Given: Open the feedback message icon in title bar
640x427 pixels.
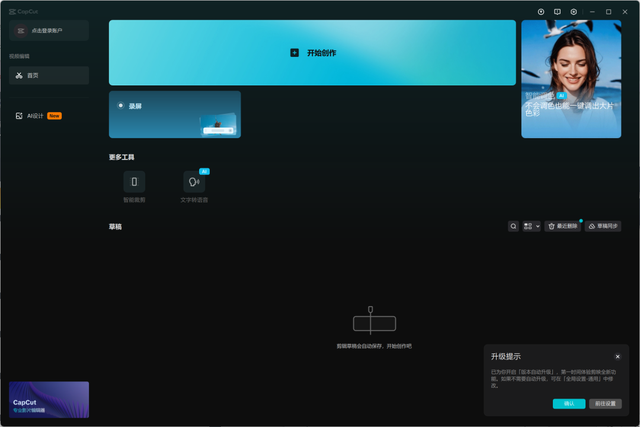Looking at the screenshot, I should [557, 11].
